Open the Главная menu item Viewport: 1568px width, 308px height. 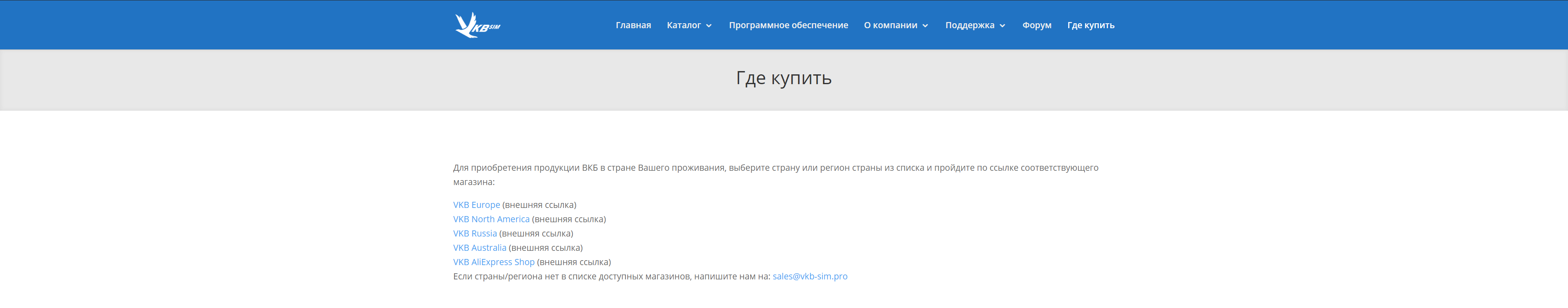pos(633,25)
